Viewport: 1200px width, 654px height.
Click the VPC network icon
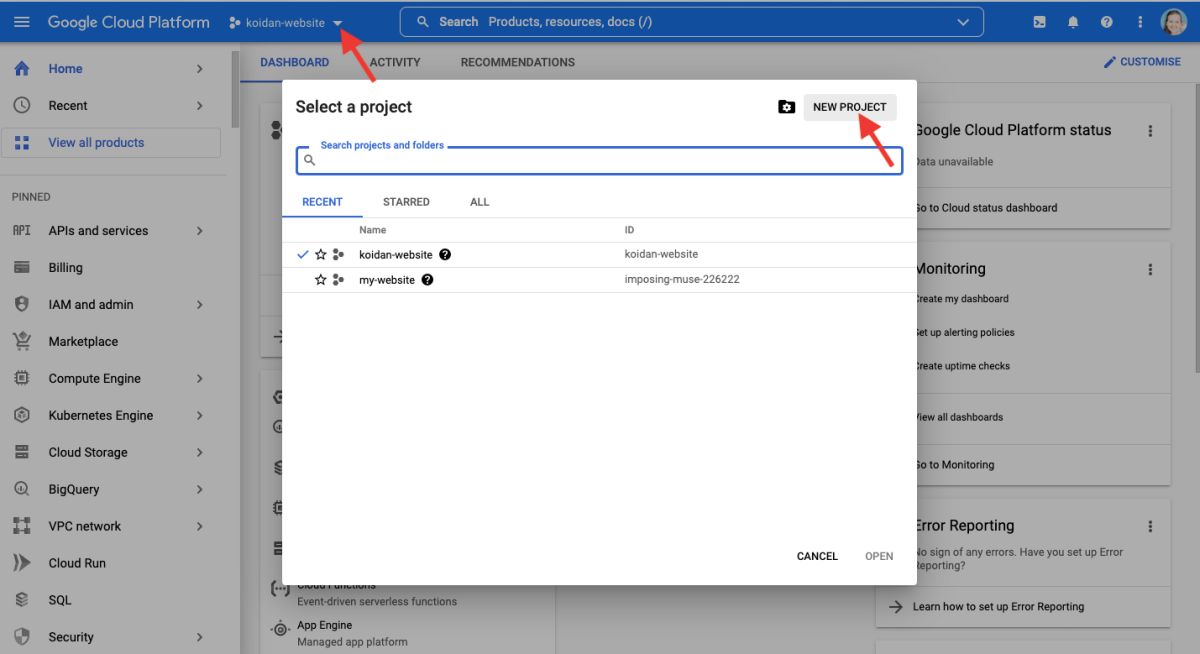22,527
